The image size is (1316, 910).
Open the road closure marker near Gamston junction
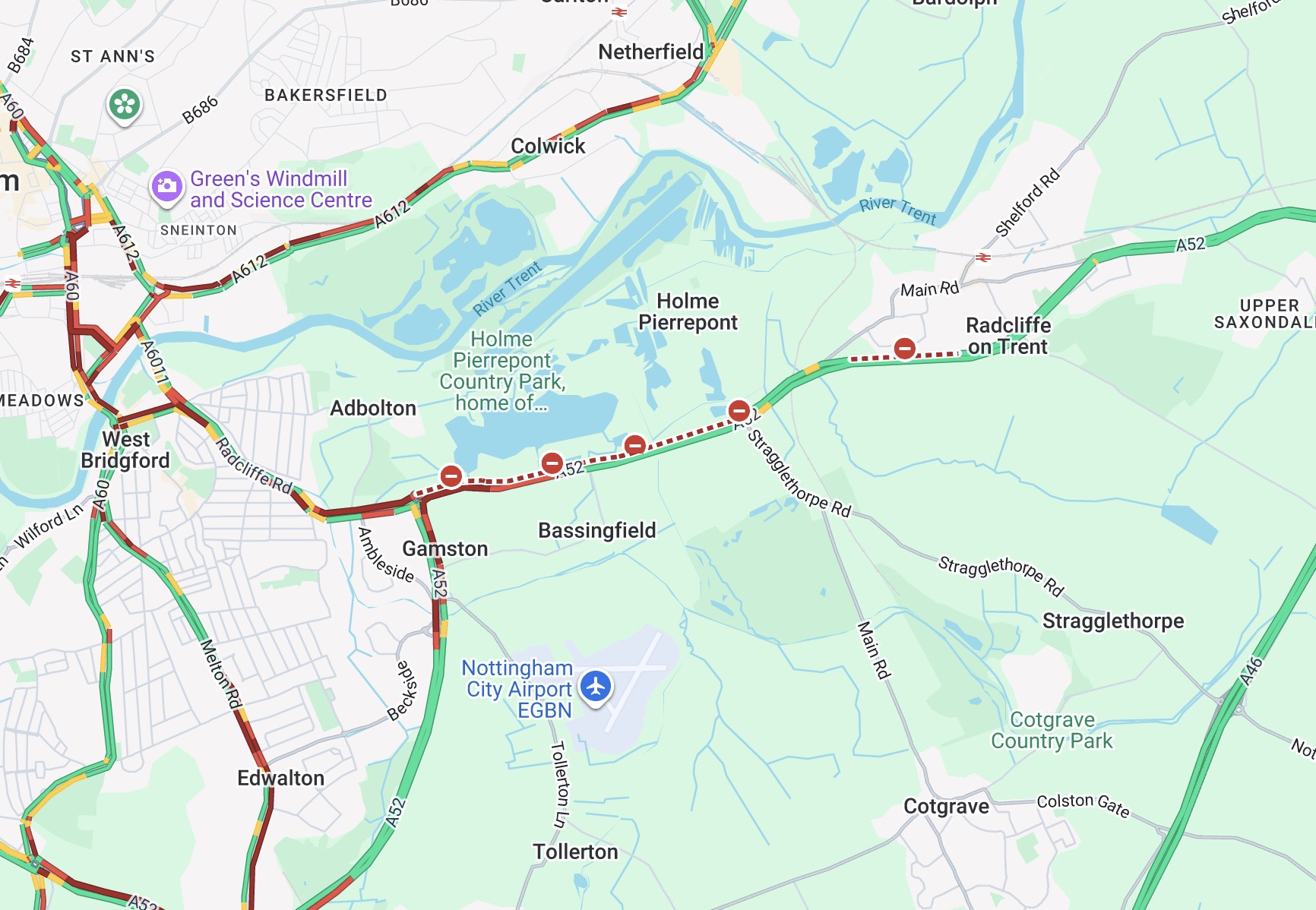coord(451,476)
